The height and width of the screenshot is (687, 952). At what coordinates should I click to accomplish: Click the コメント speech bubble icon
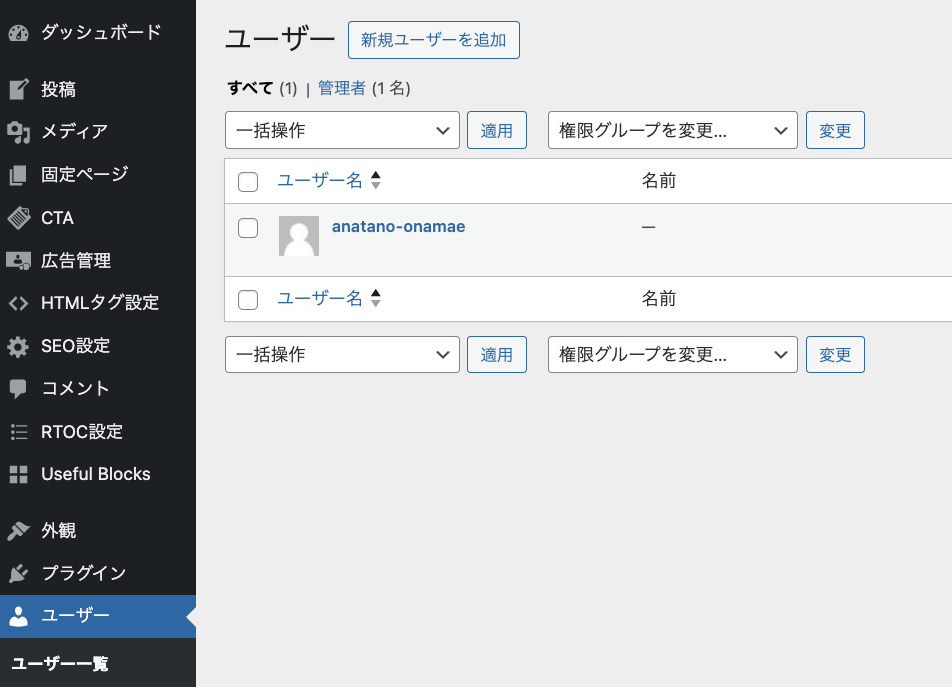tap(18, 389)
